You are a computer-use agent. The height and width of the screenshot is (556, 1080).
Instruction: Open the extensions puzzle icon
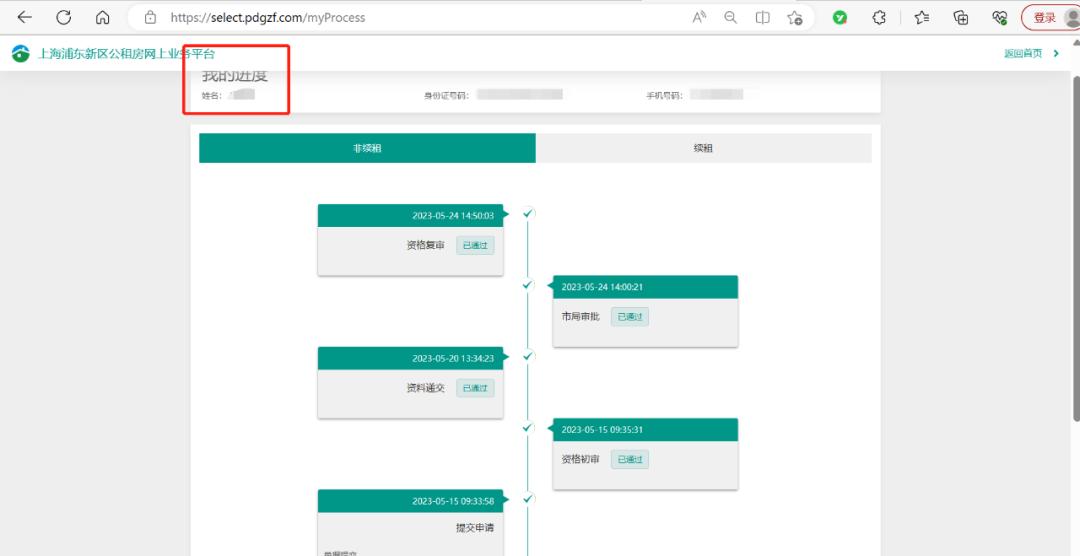(879, 18)
